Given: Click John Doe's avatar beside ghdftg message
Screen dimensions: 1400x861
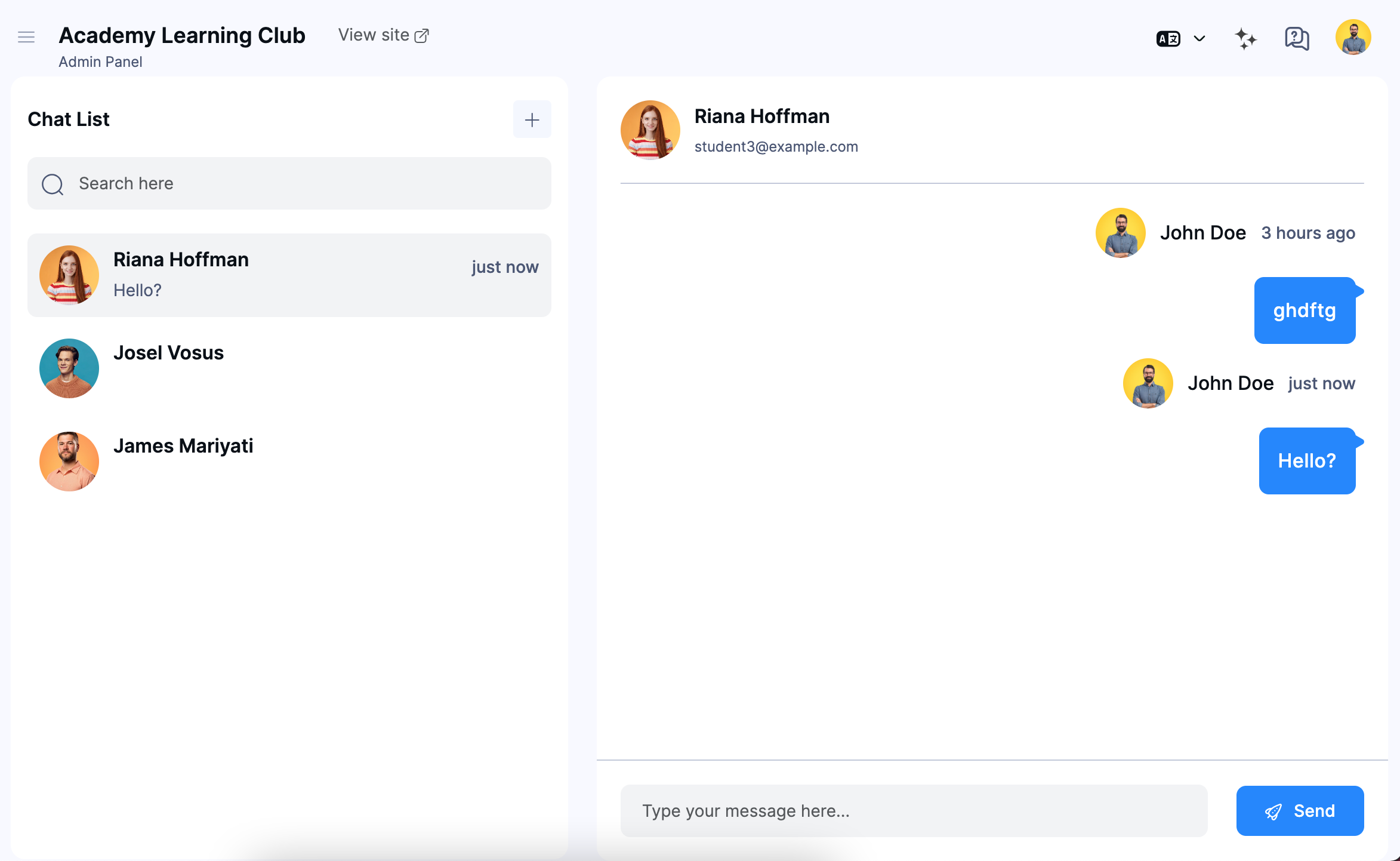Looking at the screenshot, I should (x=1120, y=232).
